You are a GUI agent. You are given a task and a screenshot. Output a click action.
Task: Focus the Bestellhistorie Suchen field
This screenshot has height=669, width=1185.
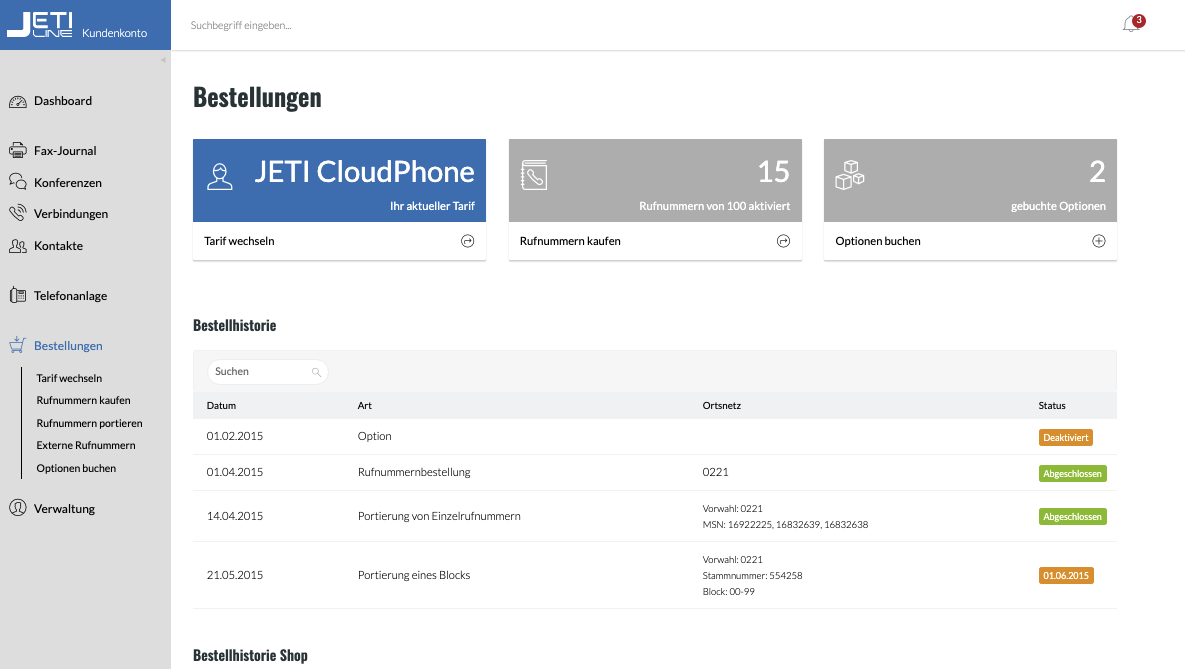[268, 371]
